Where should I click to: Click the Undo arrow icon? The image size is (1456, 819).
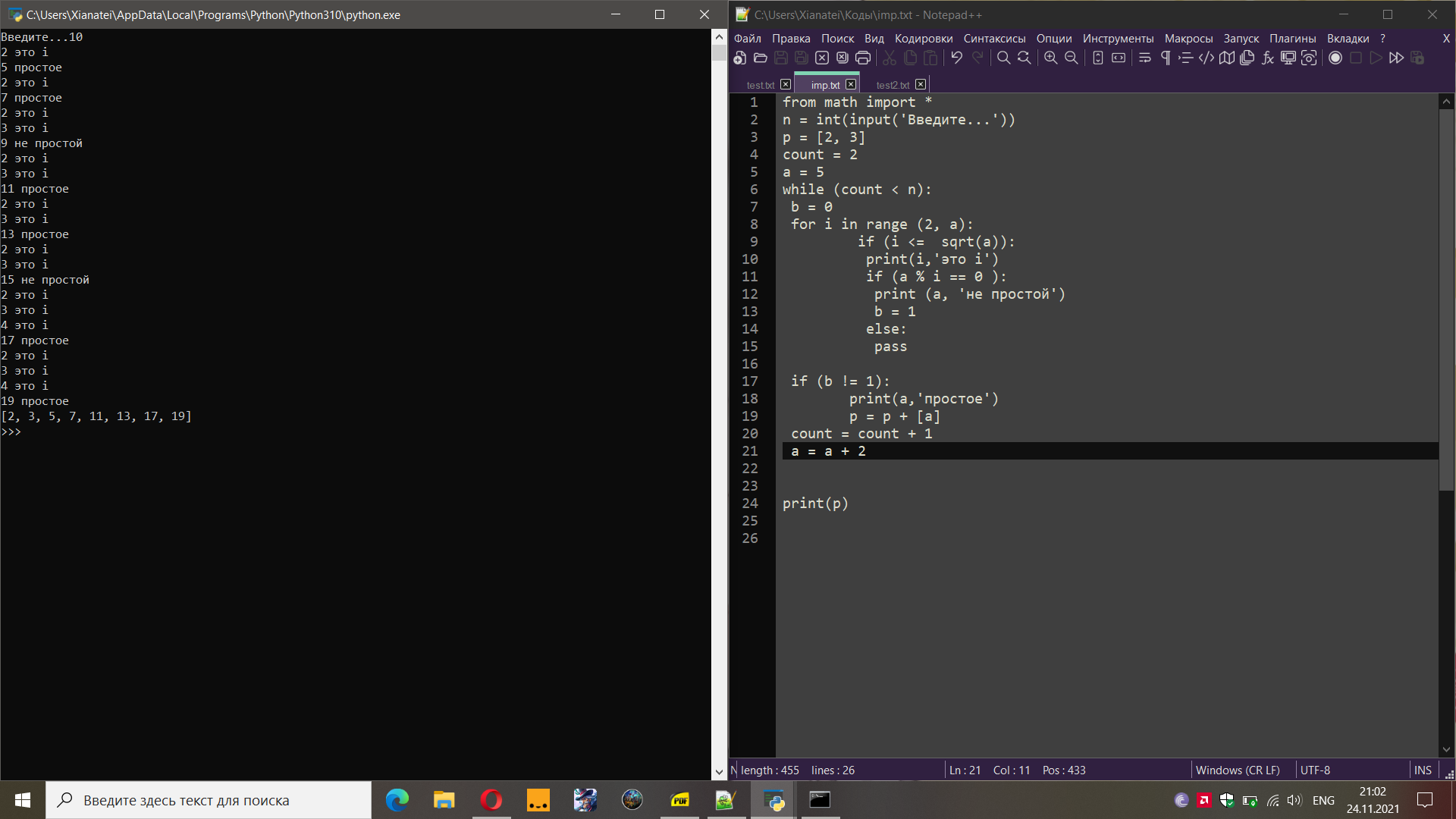[x=957, y=58]
